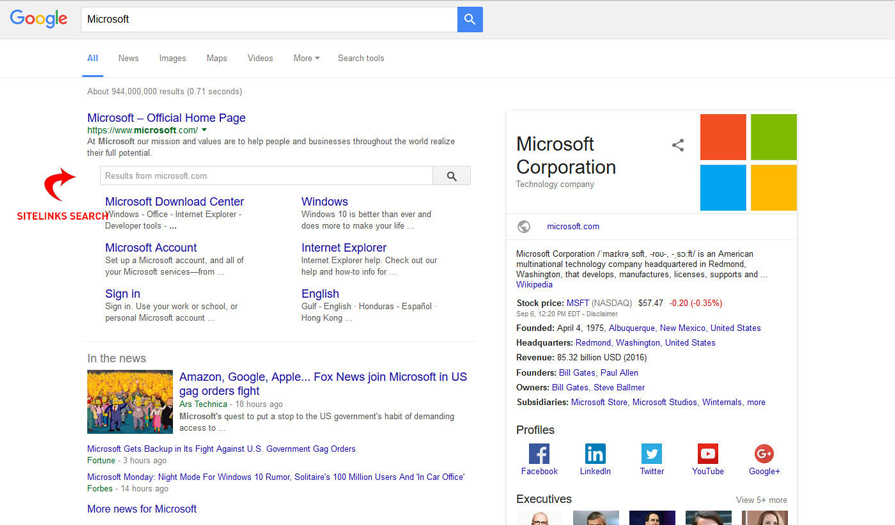Click the blue search magnifier button

point(470,19)
